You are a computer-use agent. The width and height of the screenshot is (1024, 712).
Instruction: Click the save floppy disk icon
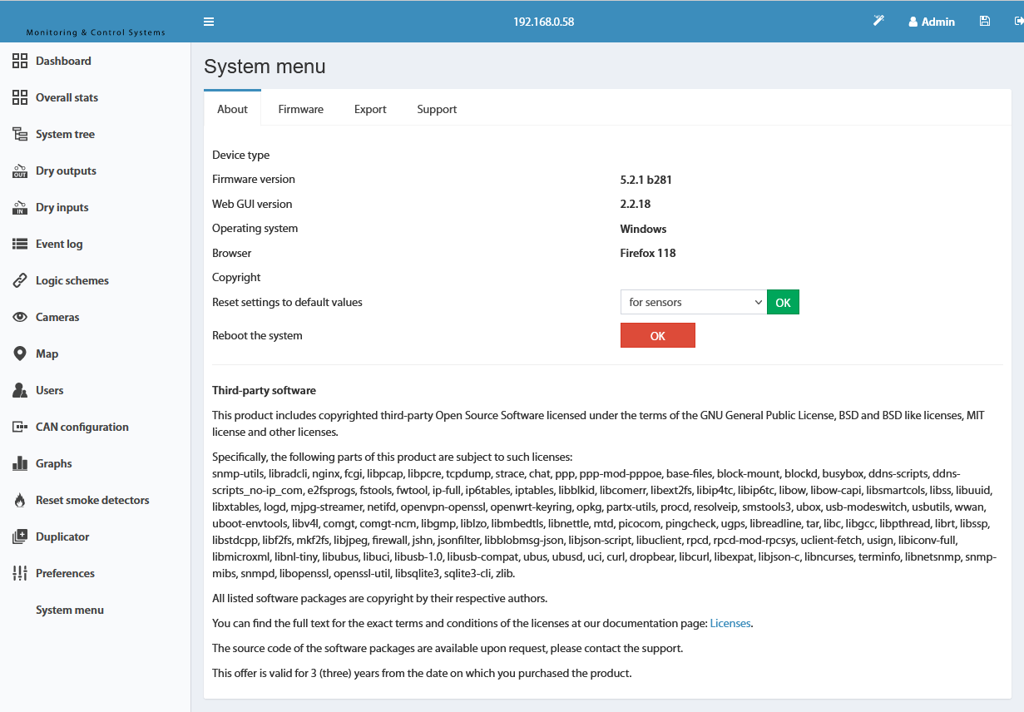point(985,22)
